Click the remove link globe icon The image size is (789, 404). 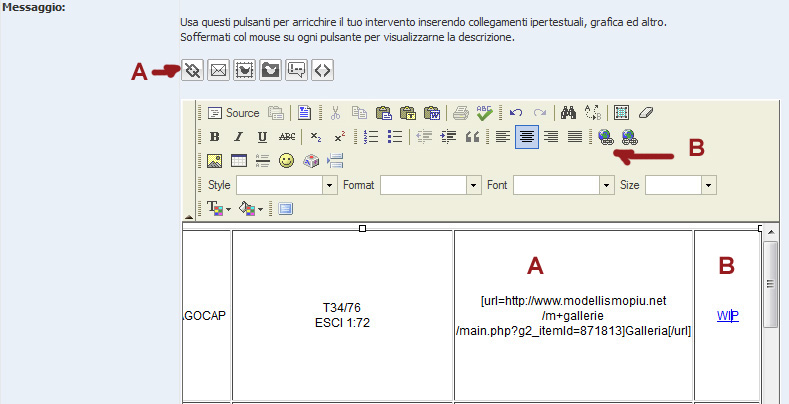(629, 137)
